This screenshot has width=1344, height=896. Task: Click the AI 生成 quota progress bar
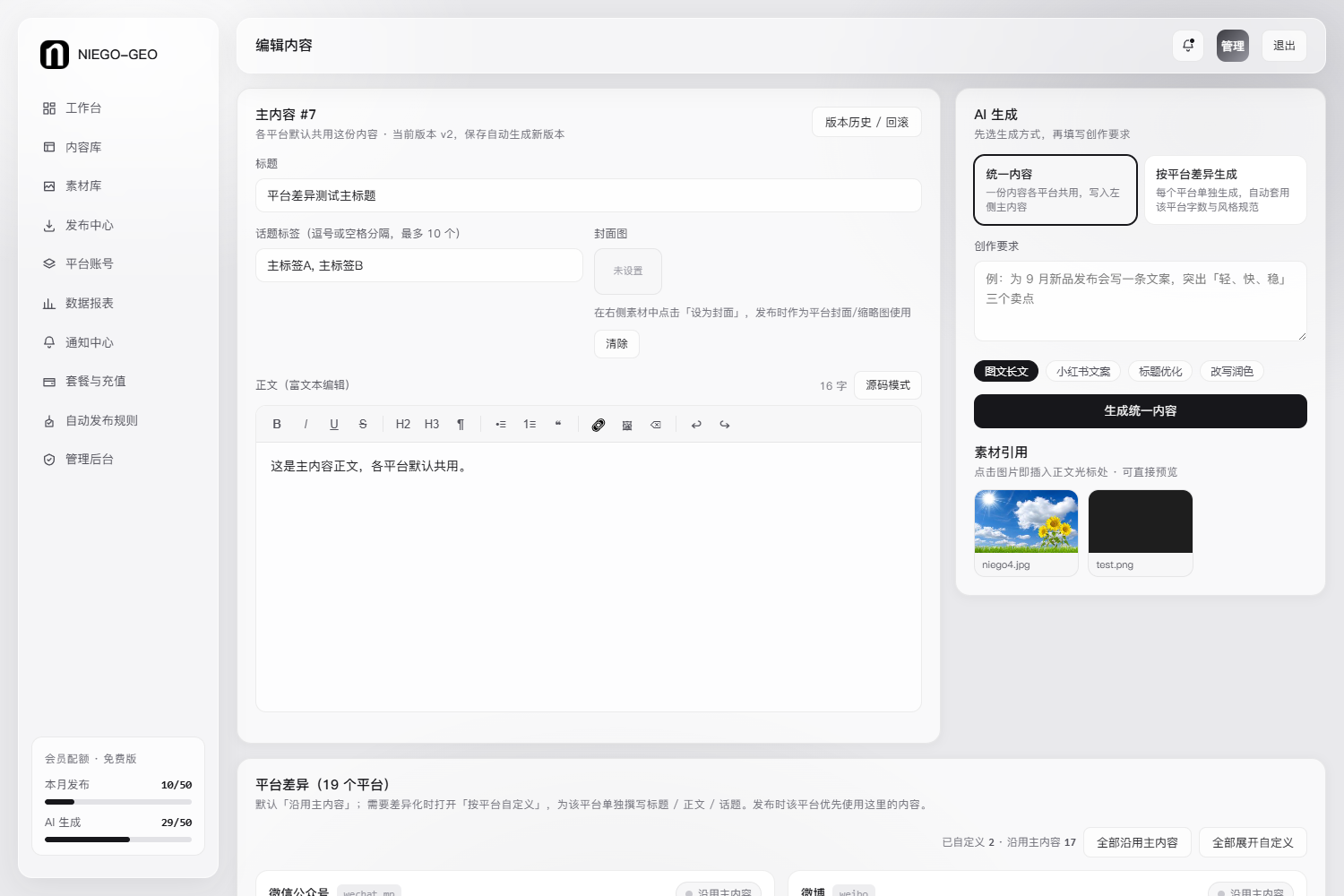pyautogui.click(x=118, y=840)
